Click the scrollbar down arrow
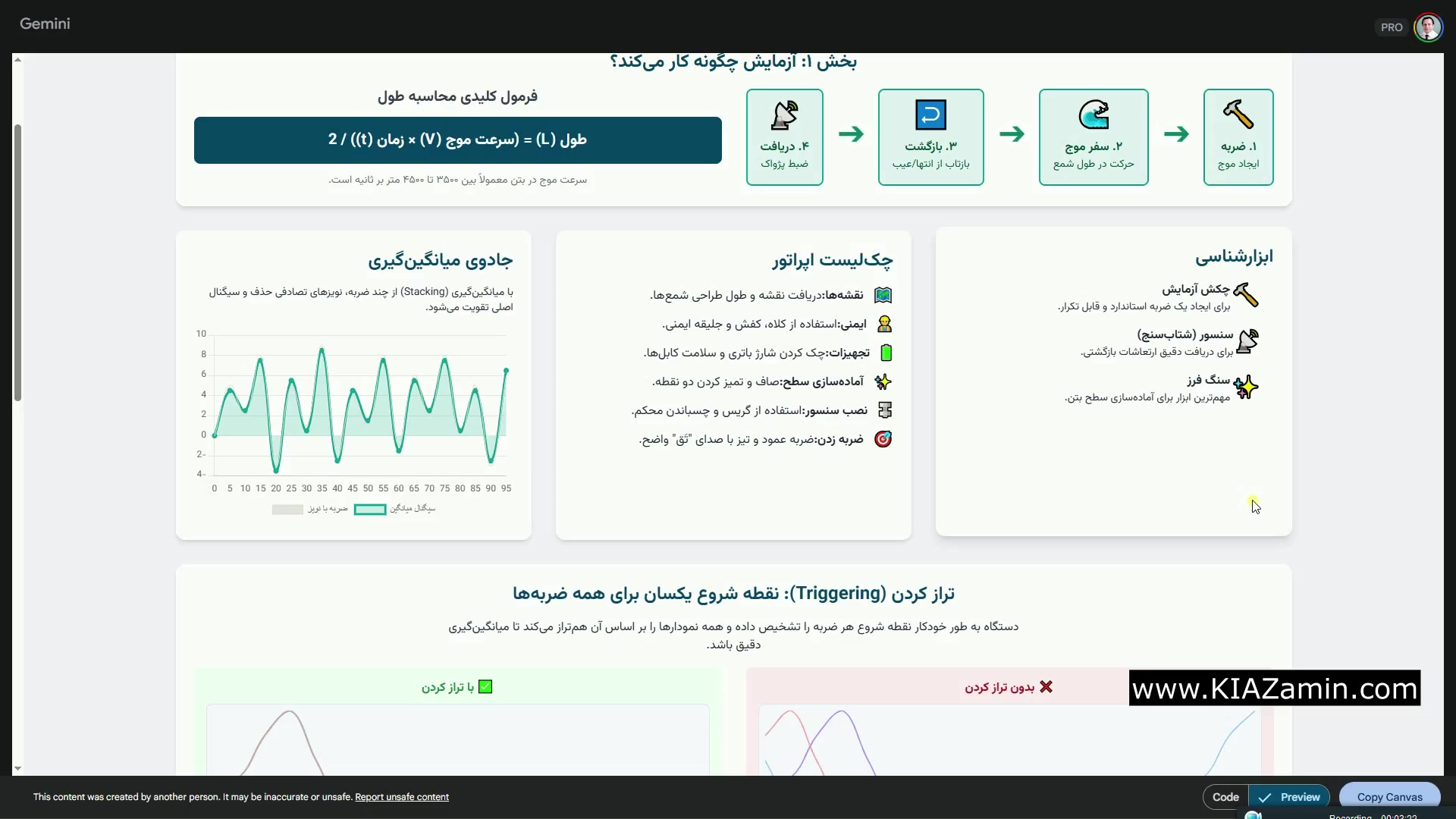Viewport: 1456px width, 819px height. 17,769
